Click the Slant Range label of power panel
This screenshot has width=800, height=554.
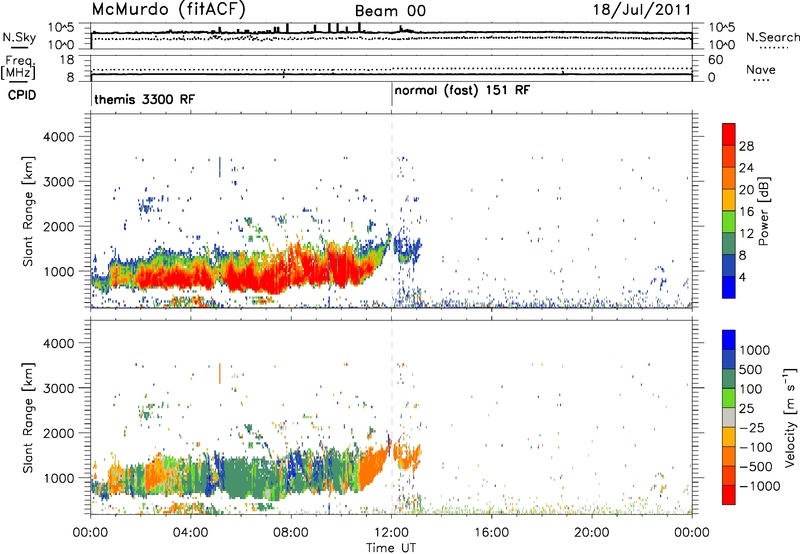[28, 211]
